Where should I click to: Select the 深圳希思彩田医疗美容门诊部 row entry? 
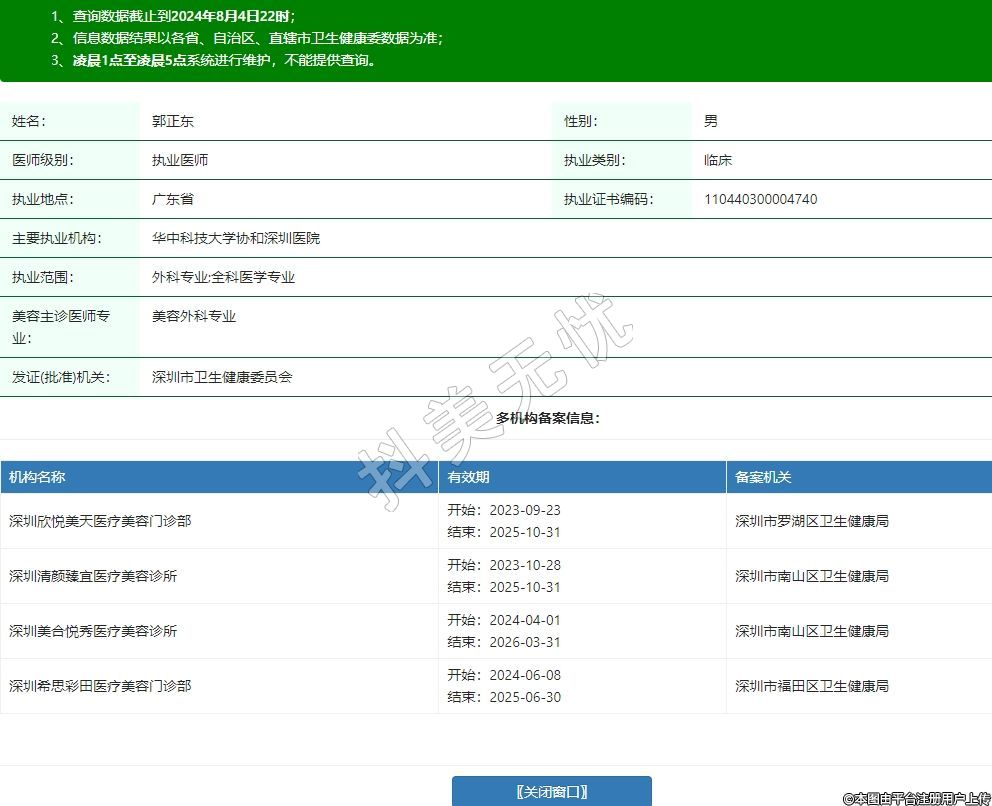[x=100, y=686]
